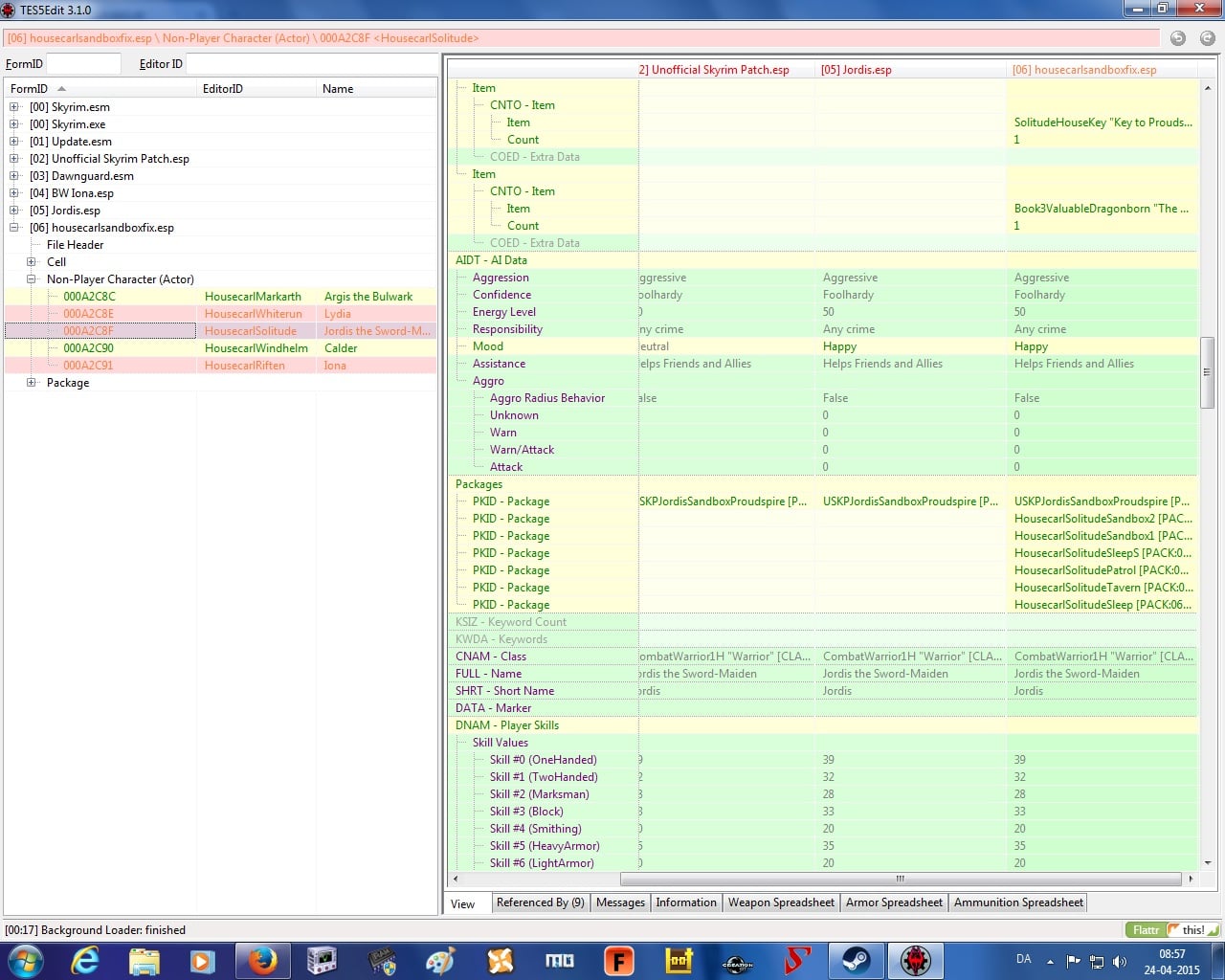Select the HousecarlMarkarth record 000A2C8C
This screenshot has width=1225, height=980.
coord(220,297)
